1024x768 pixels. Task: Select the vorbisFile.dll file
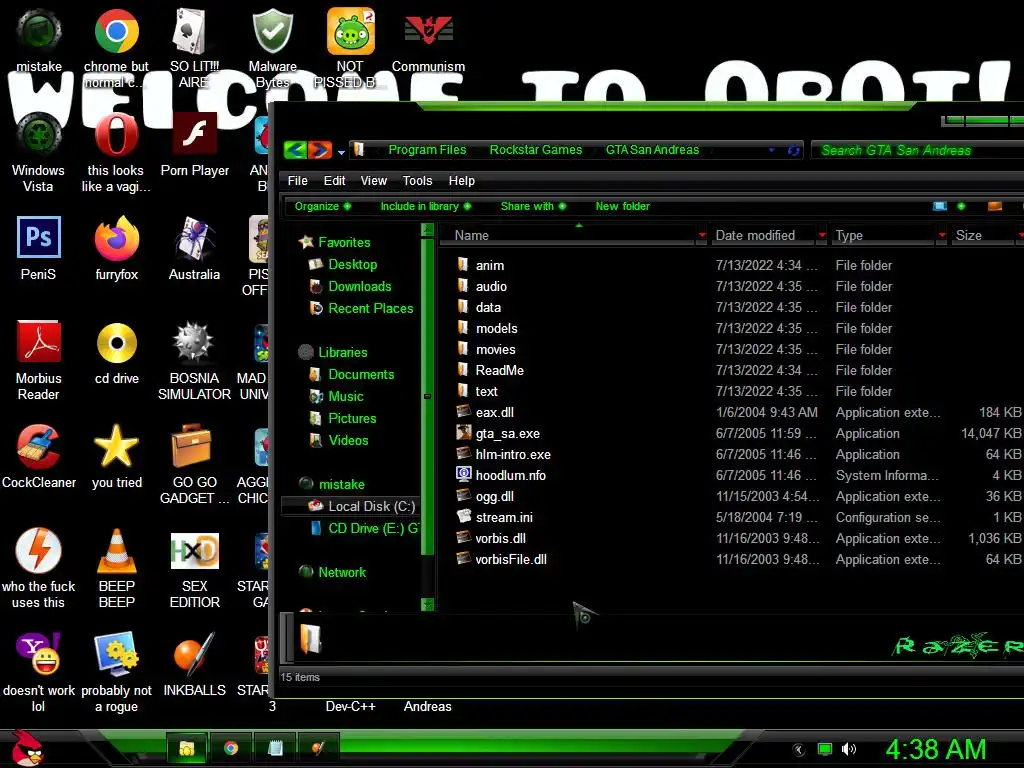pyautogui.click(x=511, y=559)
